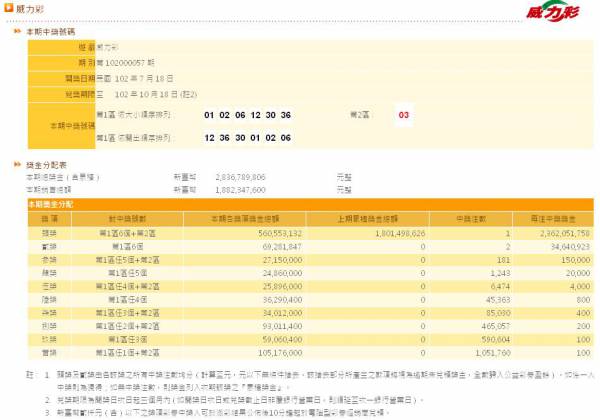
Task: Click the per-bet prize cell 800
Action: (x=583, y=300)
